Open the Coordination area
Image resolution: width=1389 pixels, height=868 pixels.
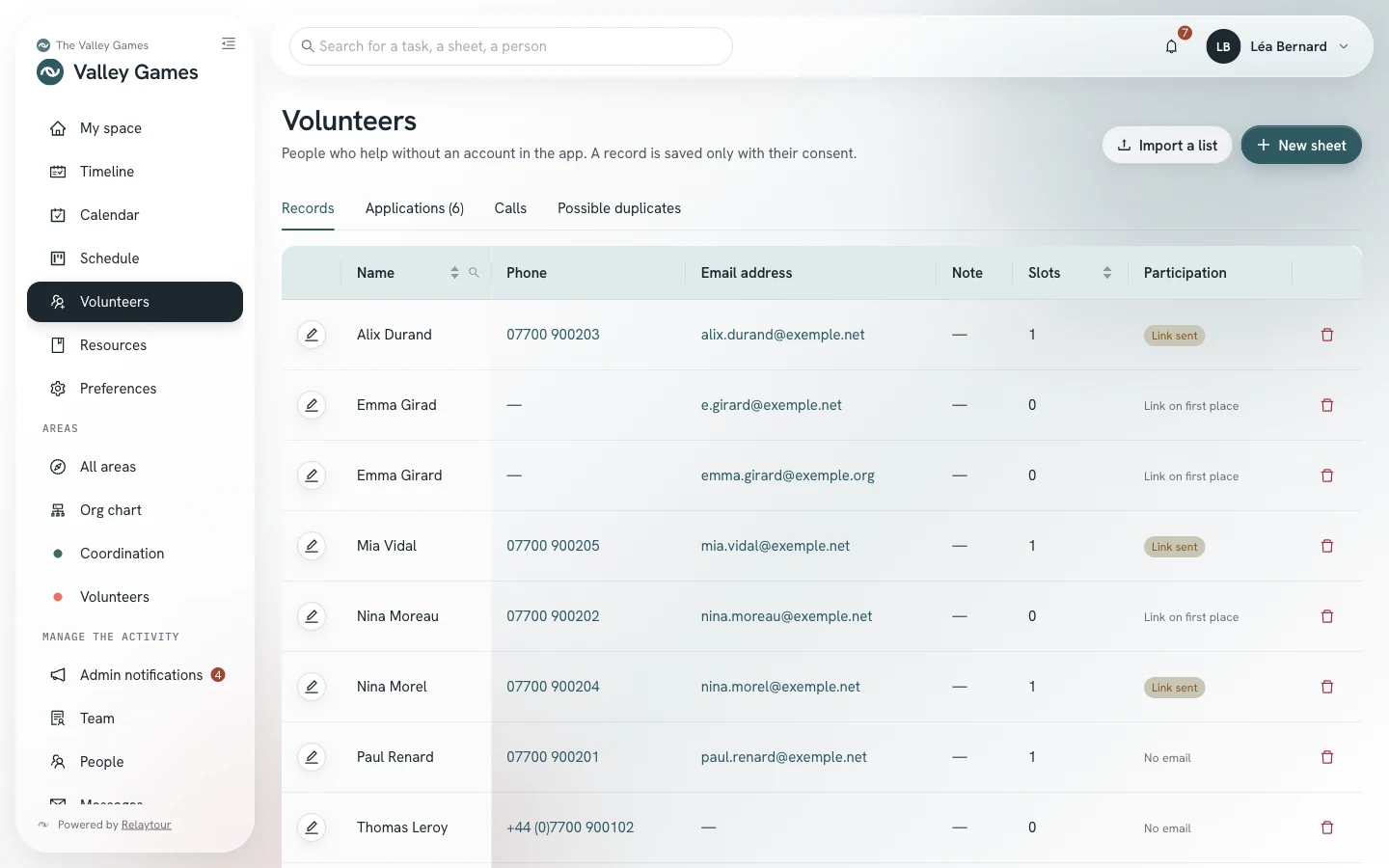[135, 554]
